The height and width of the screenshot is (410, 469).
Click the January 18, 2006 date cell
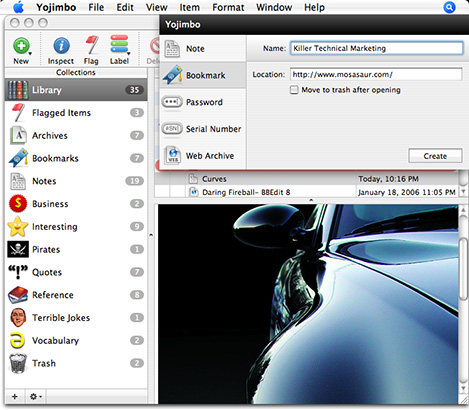tap(406, 192)
